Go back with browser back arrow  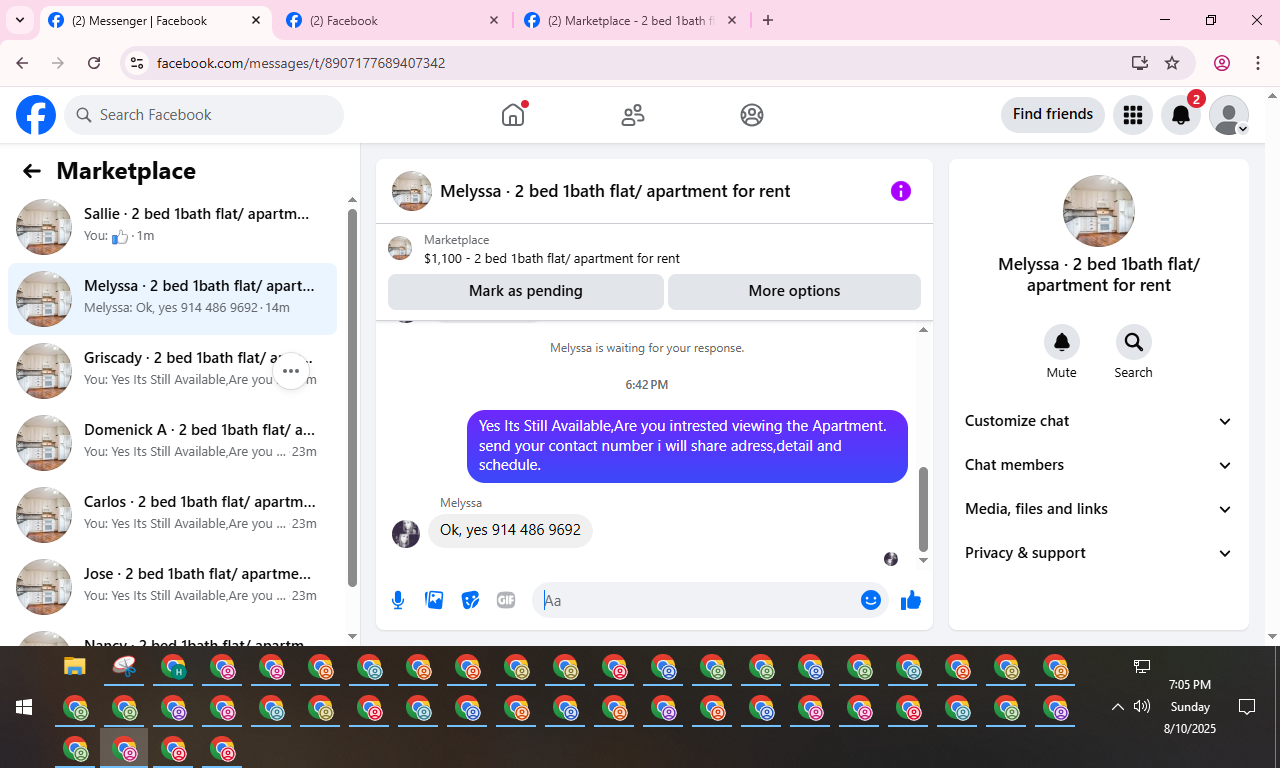(x=22, y=63)
